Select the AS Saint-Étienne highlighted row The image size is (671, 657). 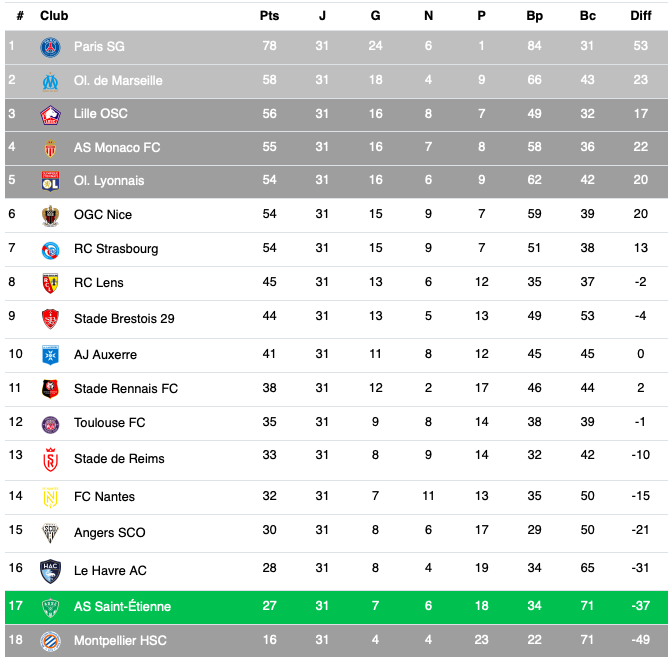point(336,607)
